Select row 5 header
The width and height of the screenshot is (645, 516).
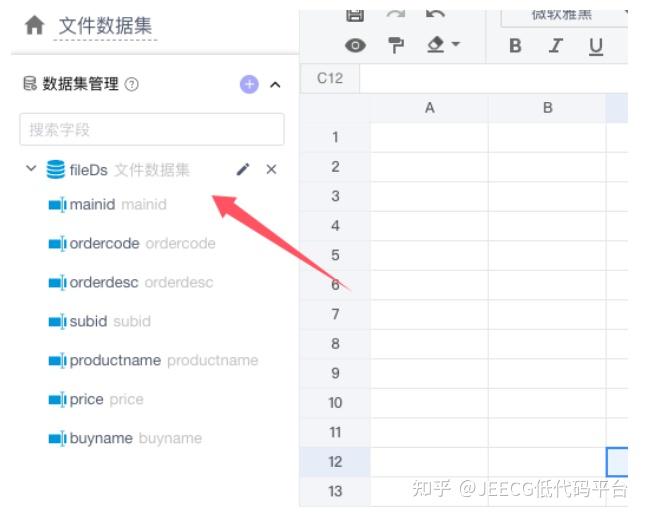click(x=335, y=255)
